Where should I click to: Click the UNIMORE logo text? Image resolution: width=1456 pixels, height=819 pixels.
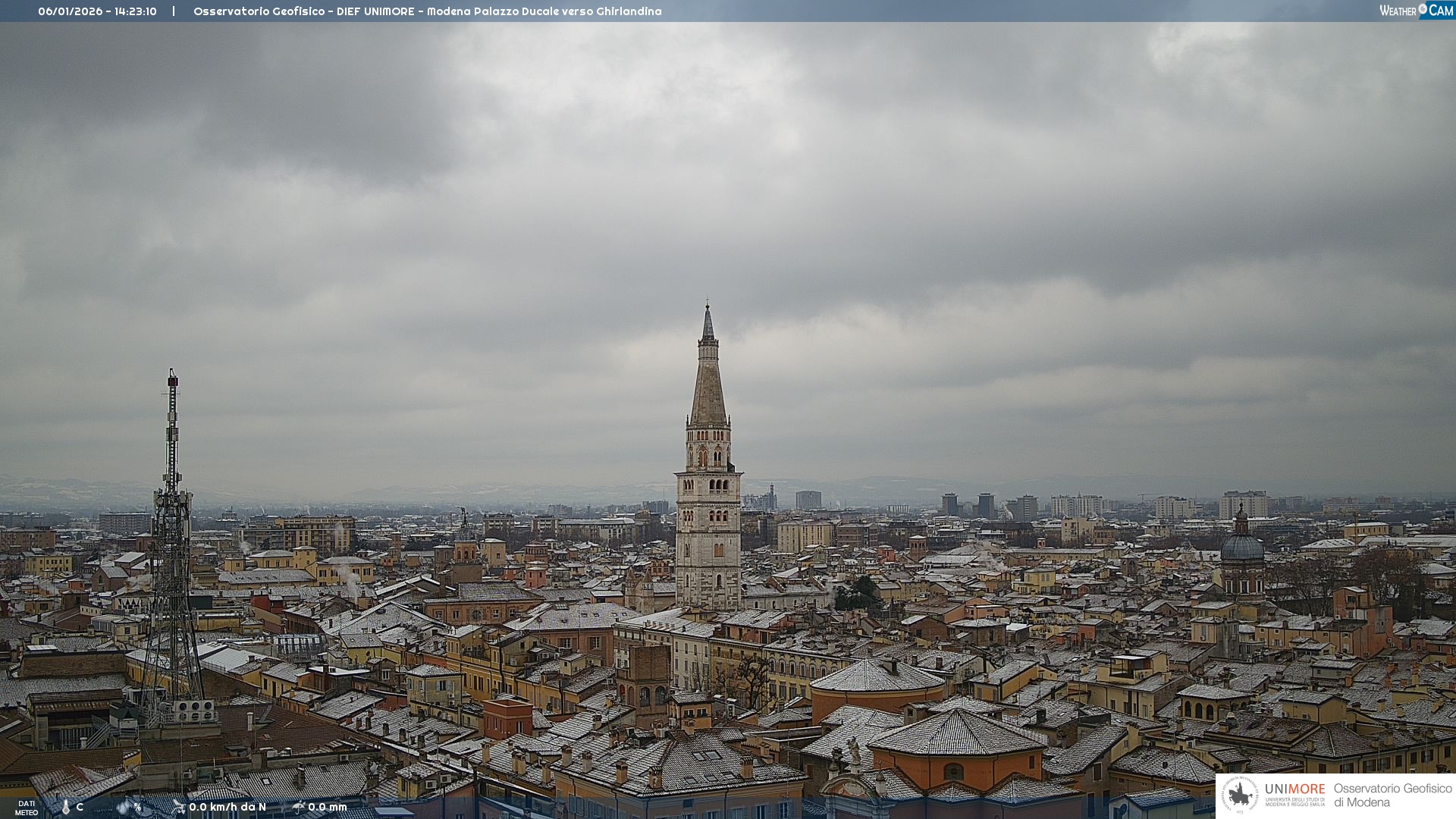(x=1294, y=789)
